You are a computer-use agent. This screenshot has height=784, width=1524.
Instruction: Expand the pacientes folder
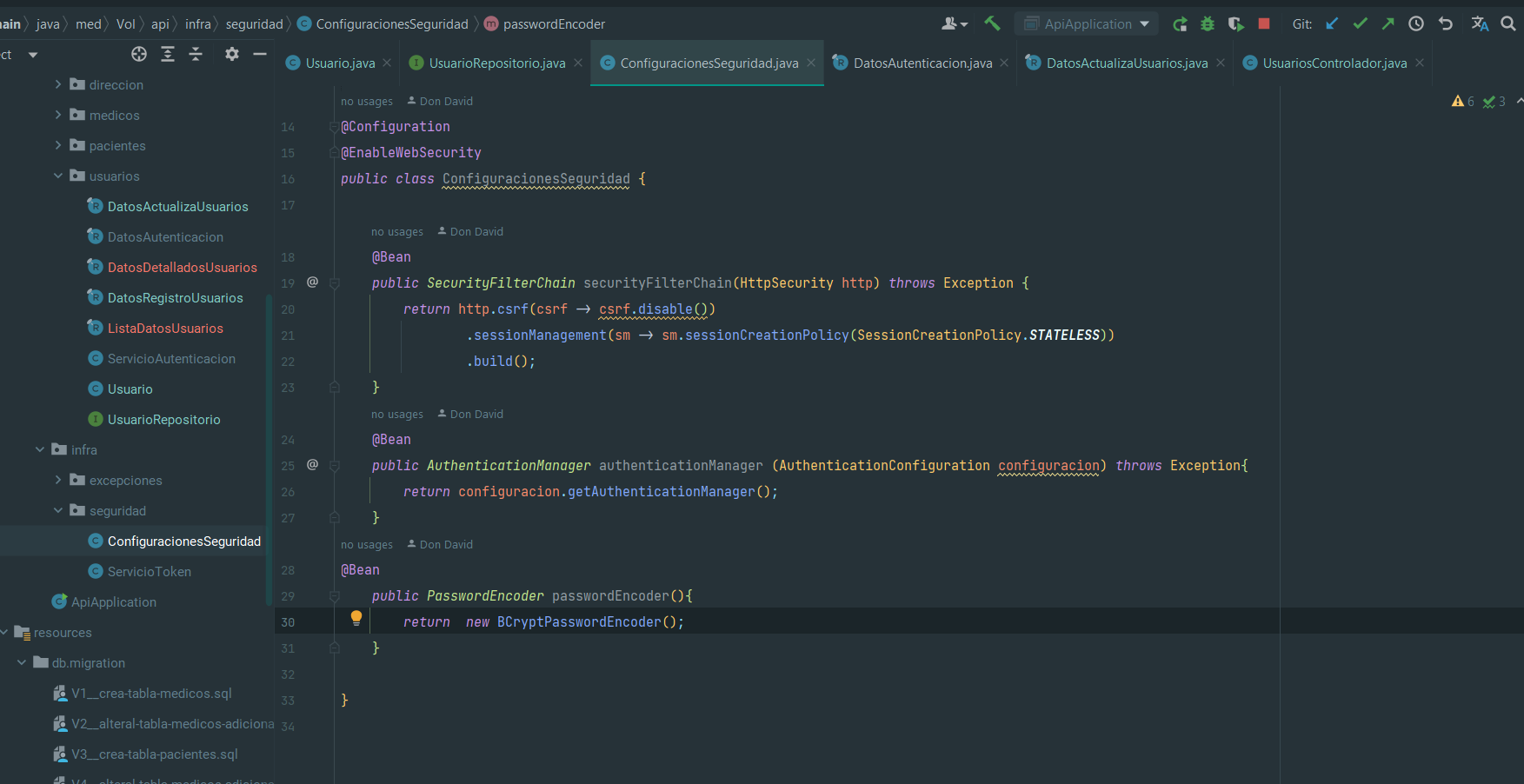click(x=58, y=145)
